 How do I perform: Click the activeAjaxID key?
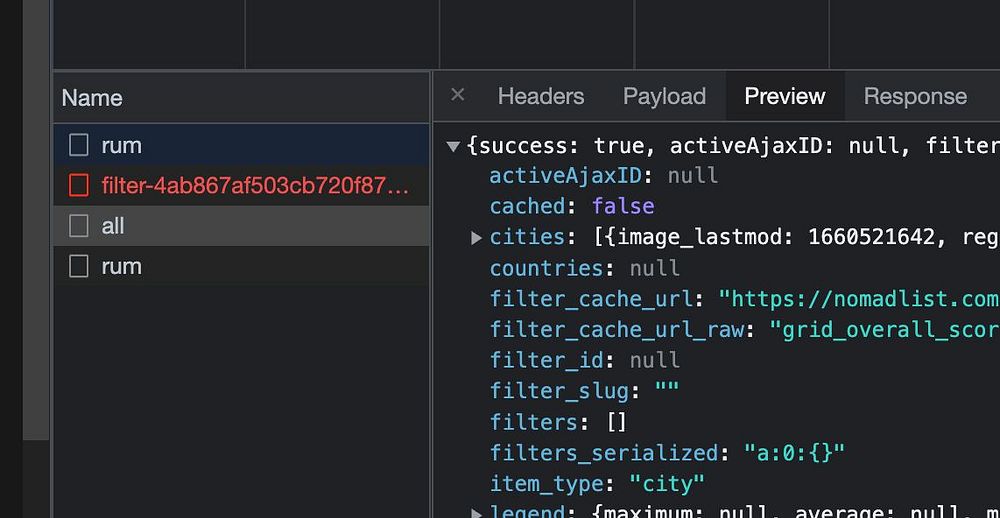(566, 175)
